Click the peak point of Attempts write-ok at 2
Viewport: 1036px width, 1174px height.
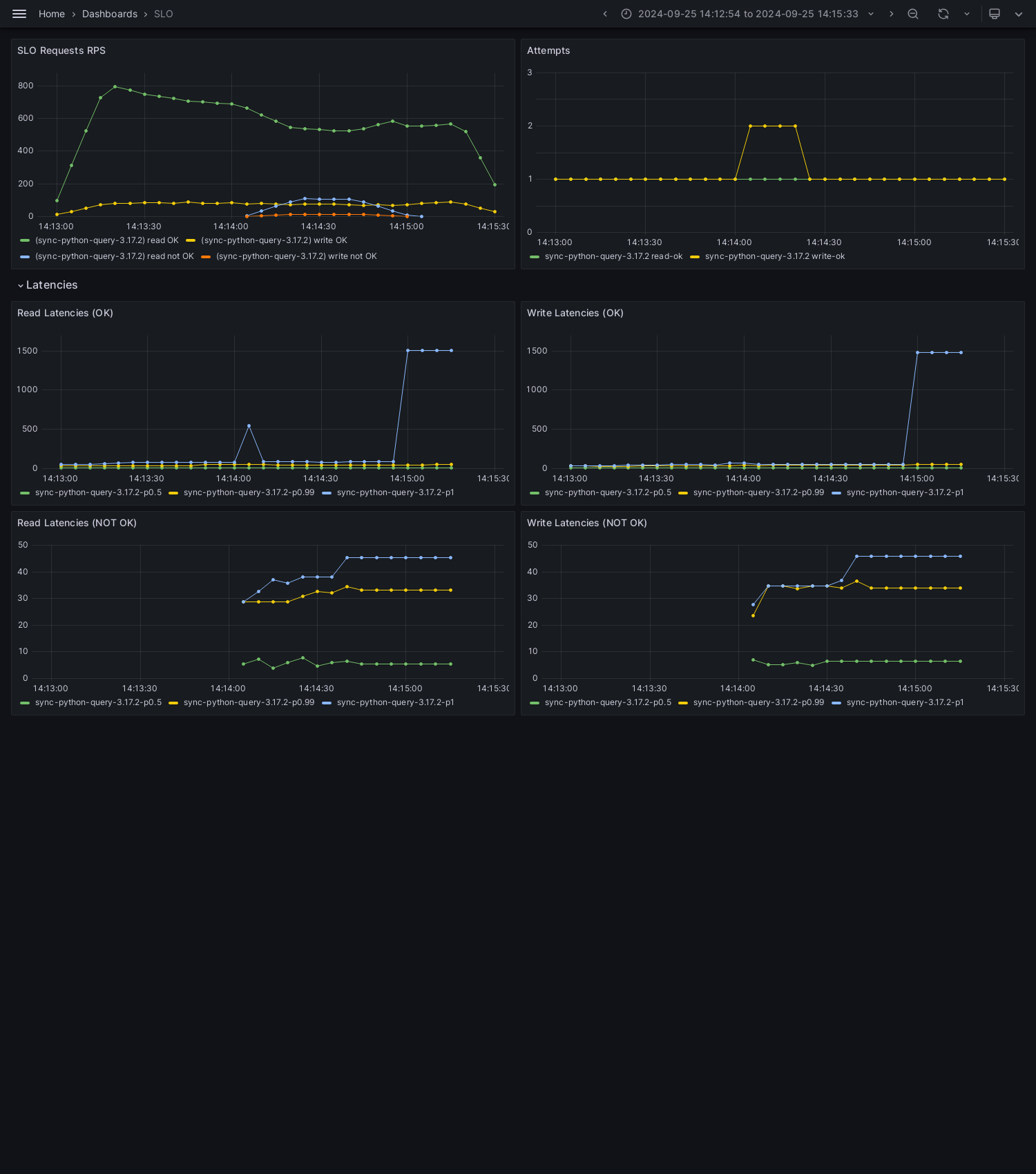point(750,126)
